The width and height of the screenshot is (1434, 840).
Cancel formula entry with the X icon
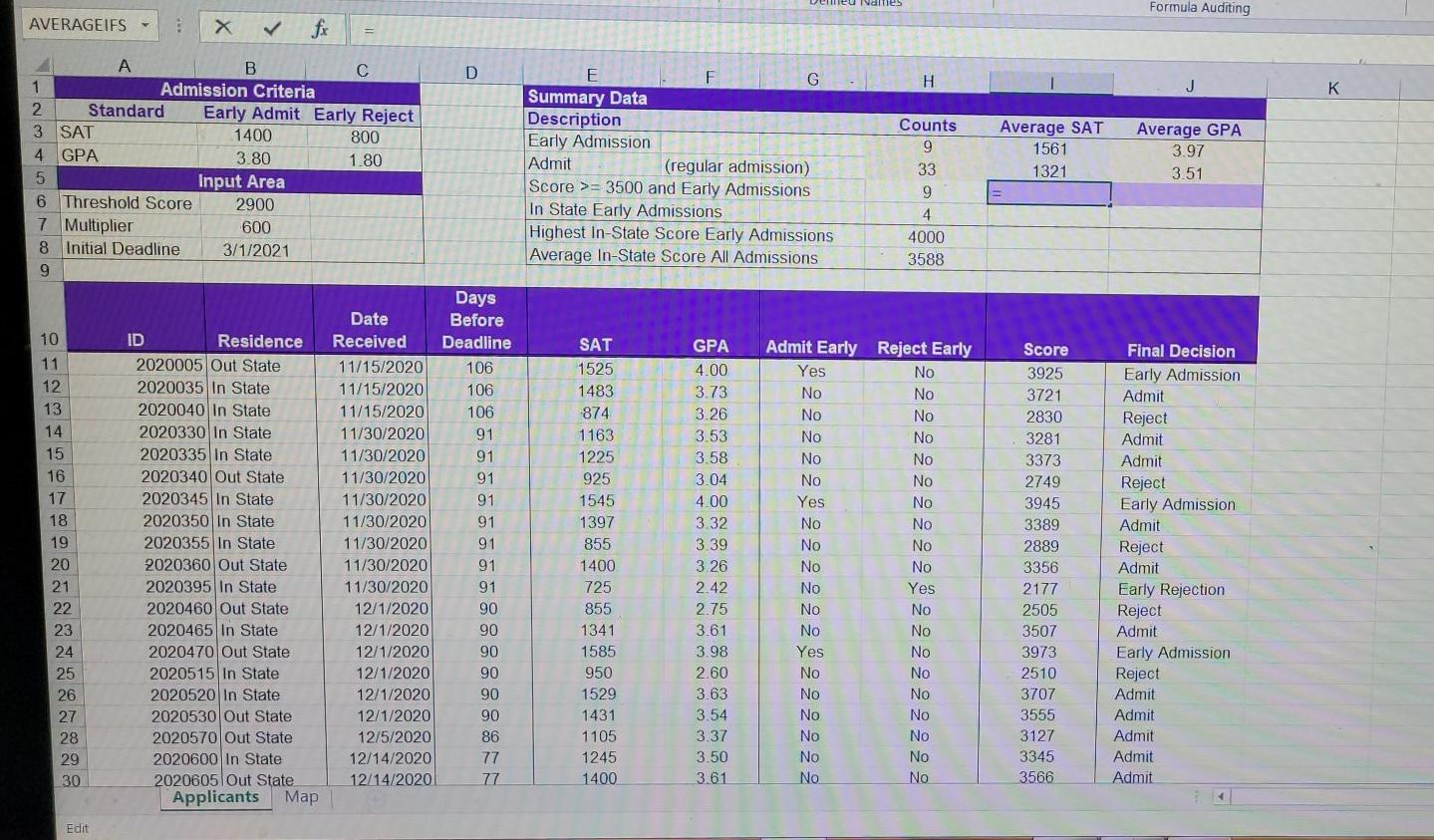tap(223, 27)
